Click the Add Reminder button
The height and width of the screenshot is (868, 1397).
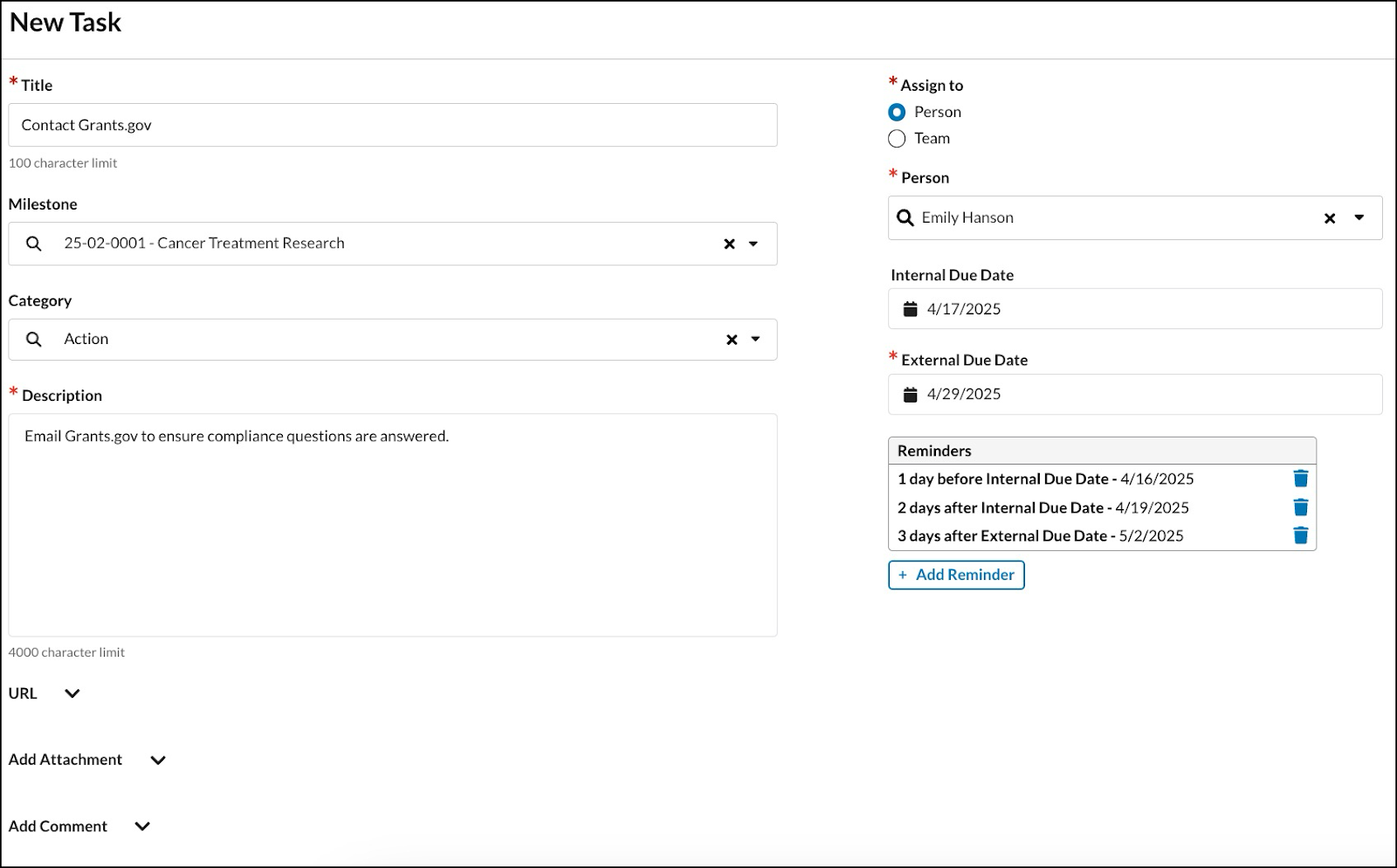pos(956,575)
